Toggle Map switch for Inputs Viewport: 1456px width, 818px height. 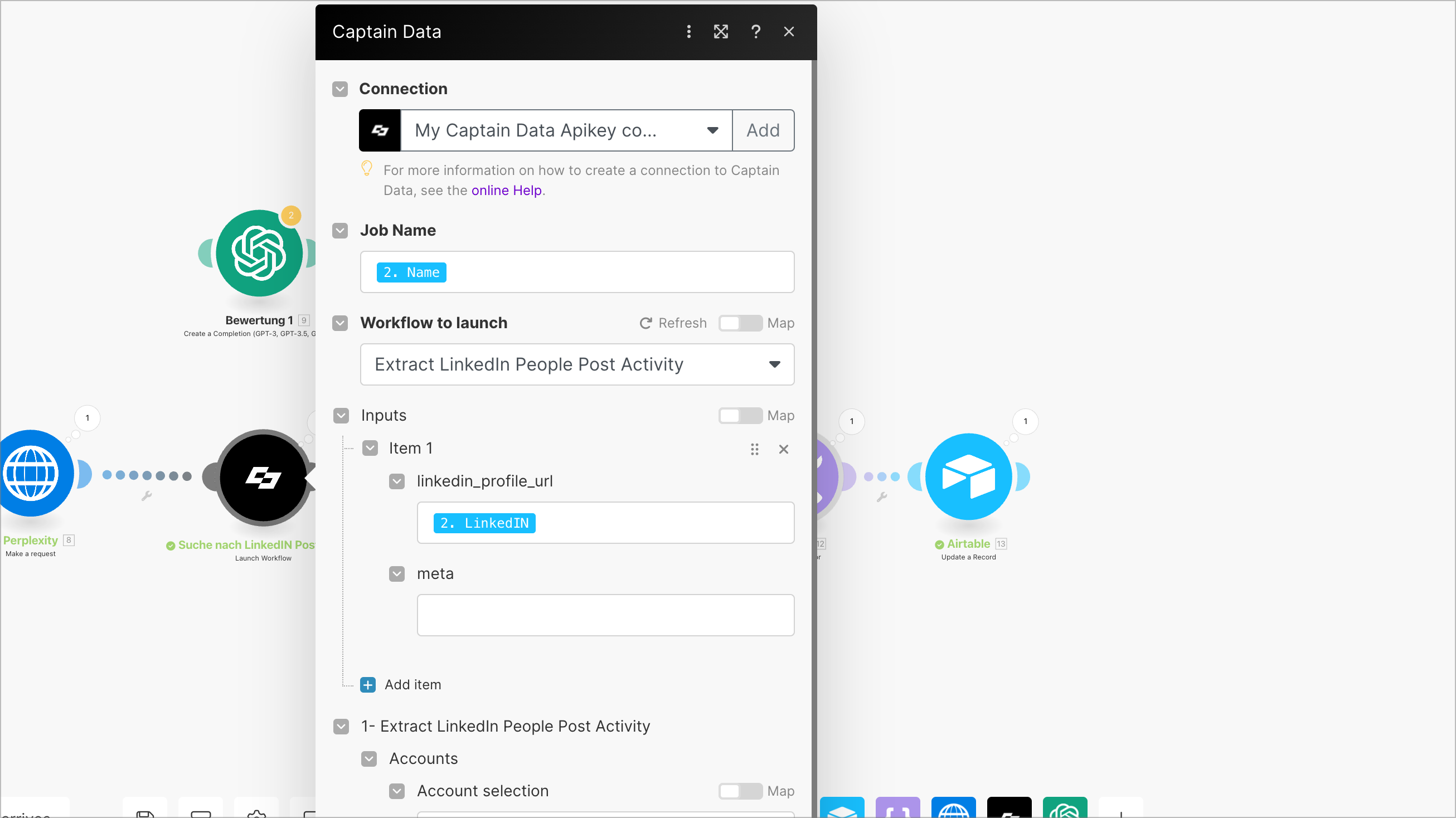point(740,416)
